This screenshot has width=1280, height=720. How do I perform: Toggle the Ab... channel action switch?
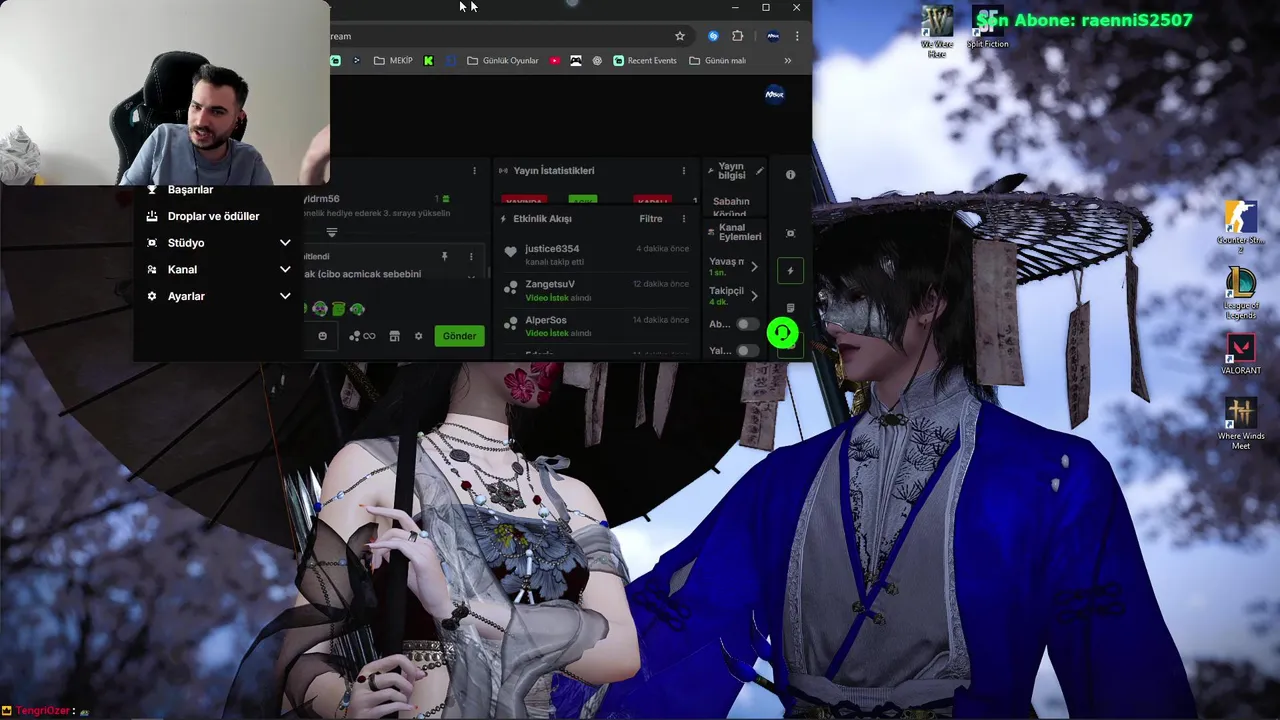[747, 324]
